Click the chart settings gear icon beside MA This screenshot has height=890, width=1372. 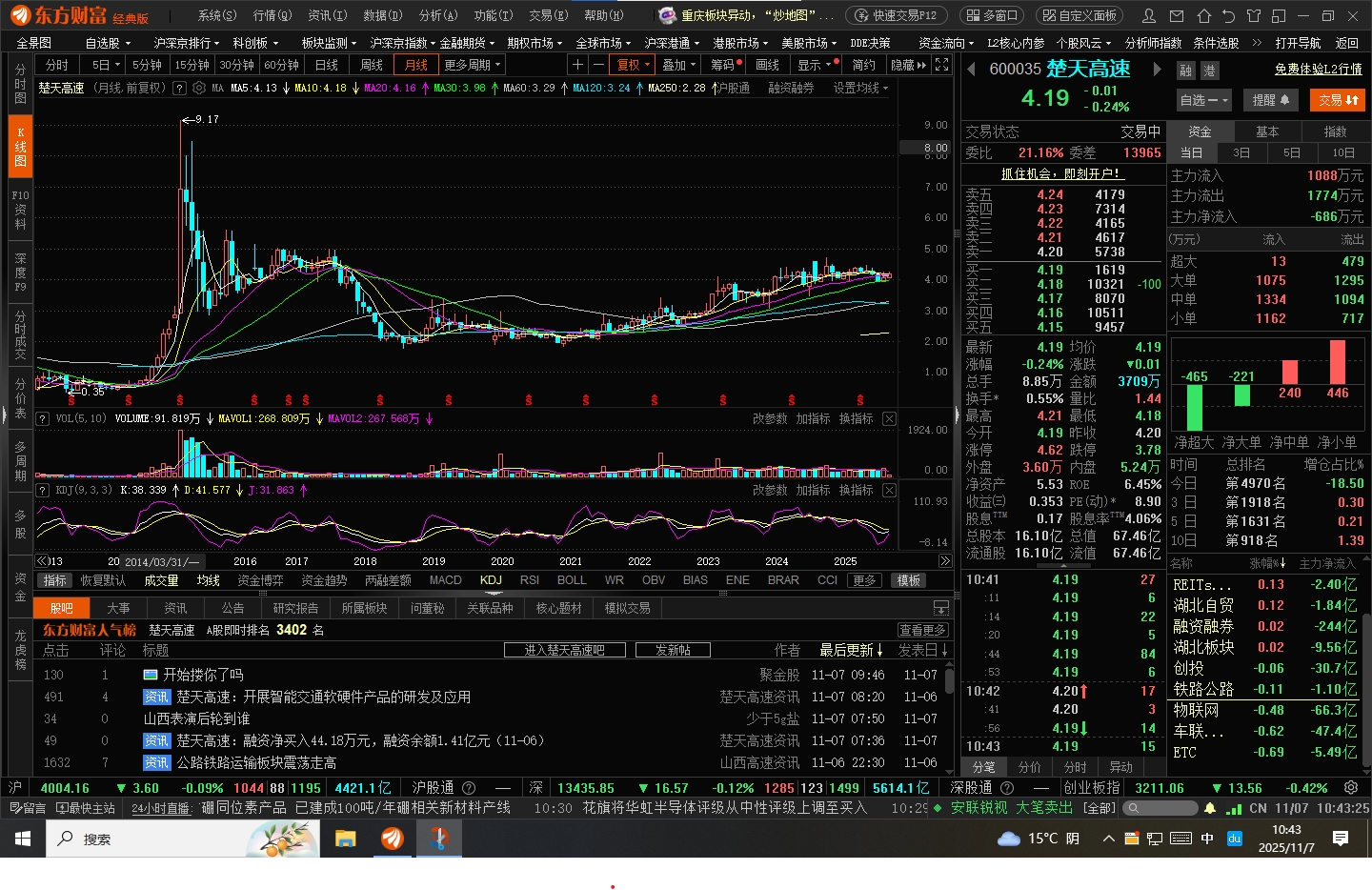[x=199, y=88]
